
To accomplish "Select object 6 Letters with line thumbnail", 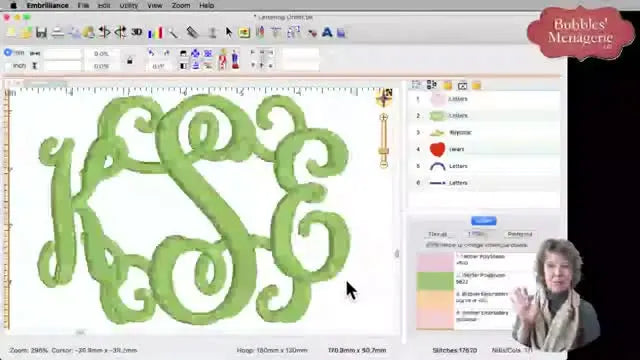I will [484, 183].
